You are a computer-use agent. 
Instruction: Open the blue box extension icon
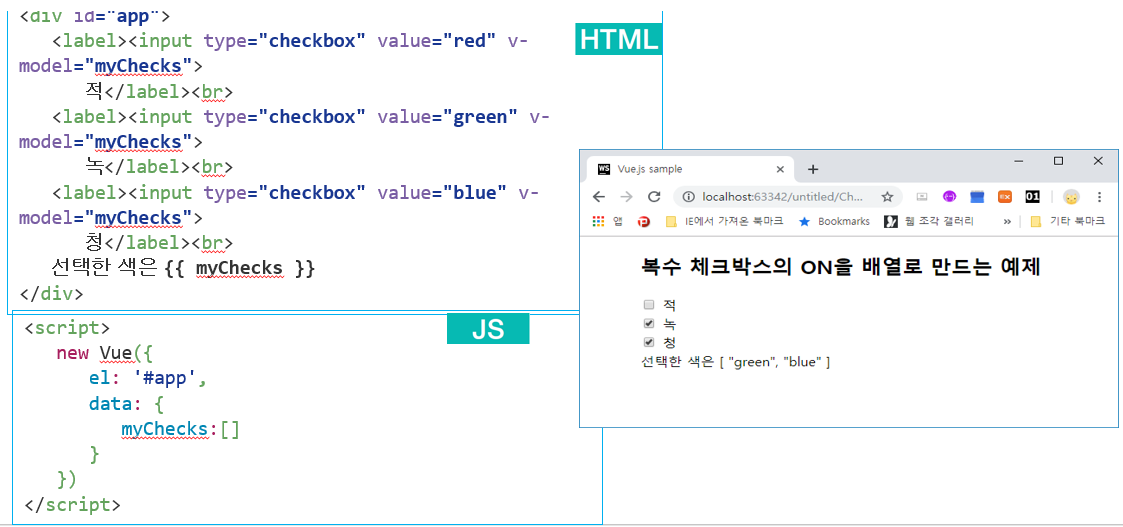pos(977,197)
